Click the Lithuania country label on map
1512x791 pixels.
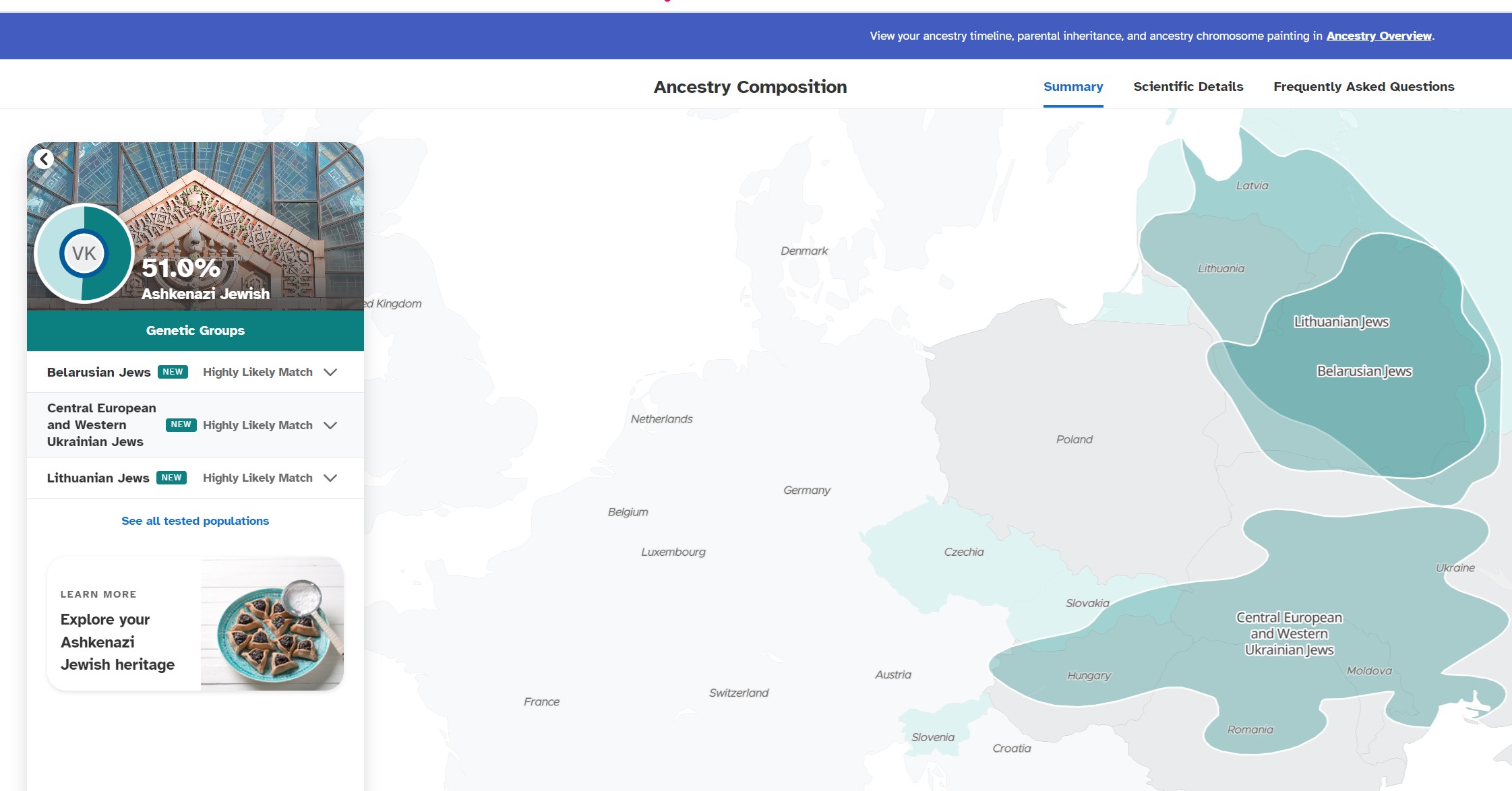tap(1221, 268)
